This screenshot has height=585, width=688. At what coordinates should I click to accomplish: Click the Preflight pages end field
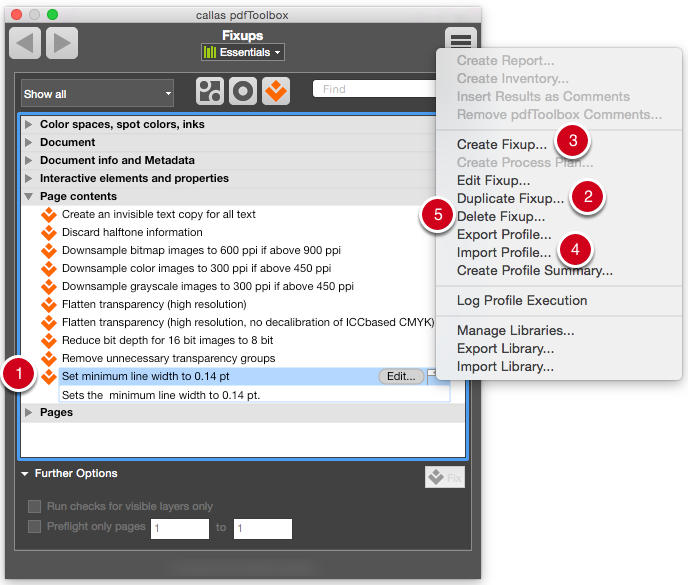click(263, 528)
